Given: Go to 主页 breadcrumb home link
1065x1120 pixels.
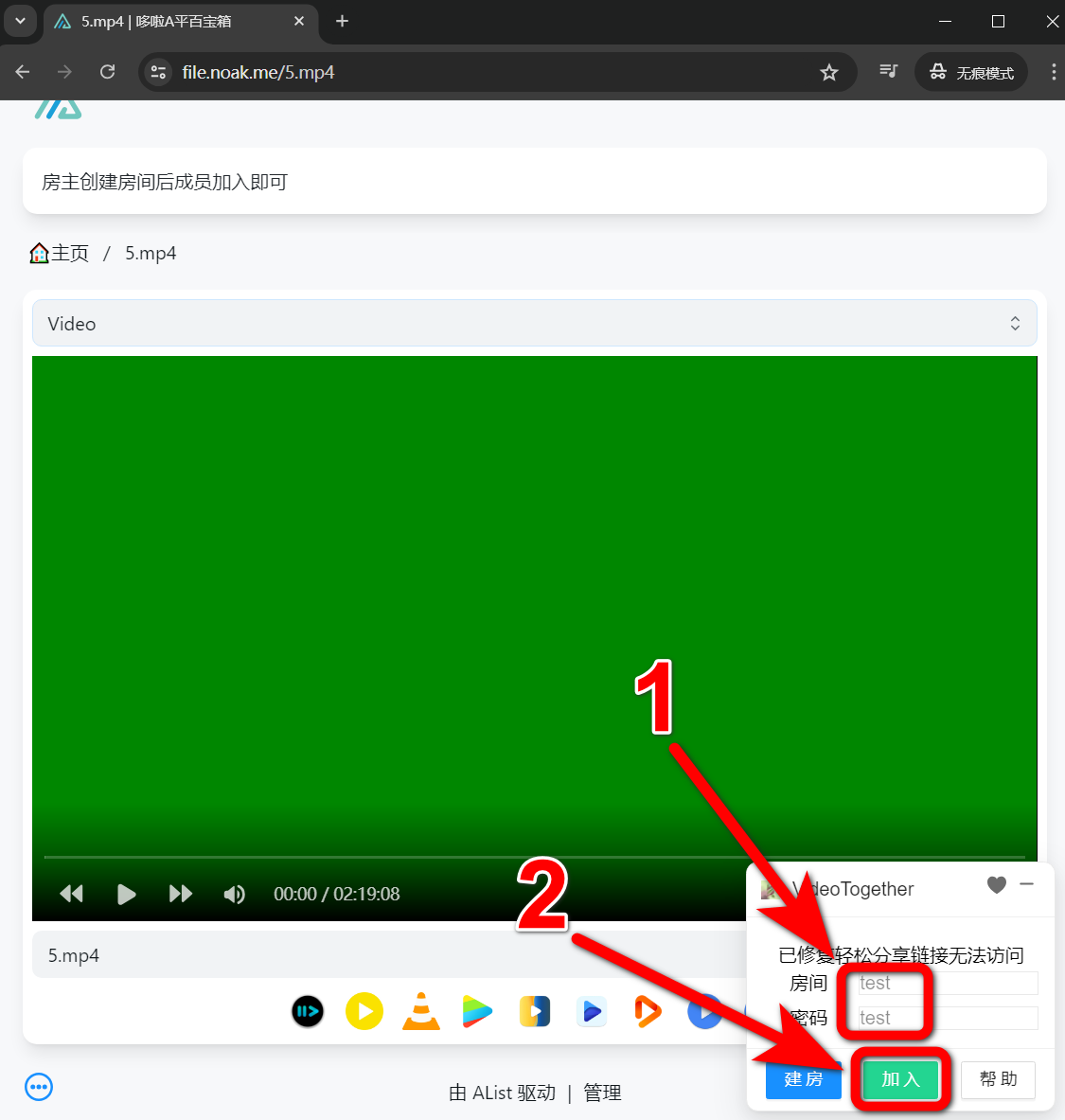Looking at the screenshot, I should pos(60,253).
